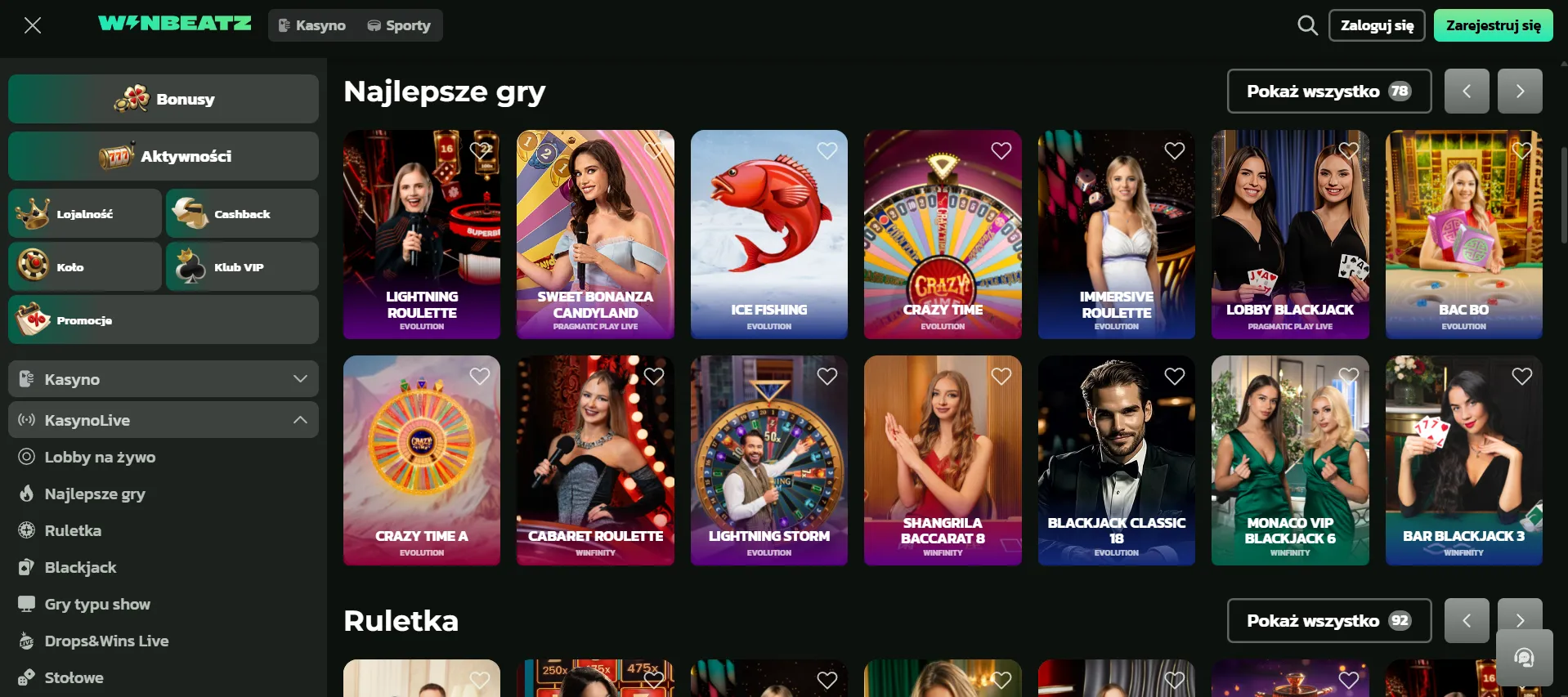1568x697 pixels.
Task: Open the live chat support icon
Action: click(x=1524, y=658)
